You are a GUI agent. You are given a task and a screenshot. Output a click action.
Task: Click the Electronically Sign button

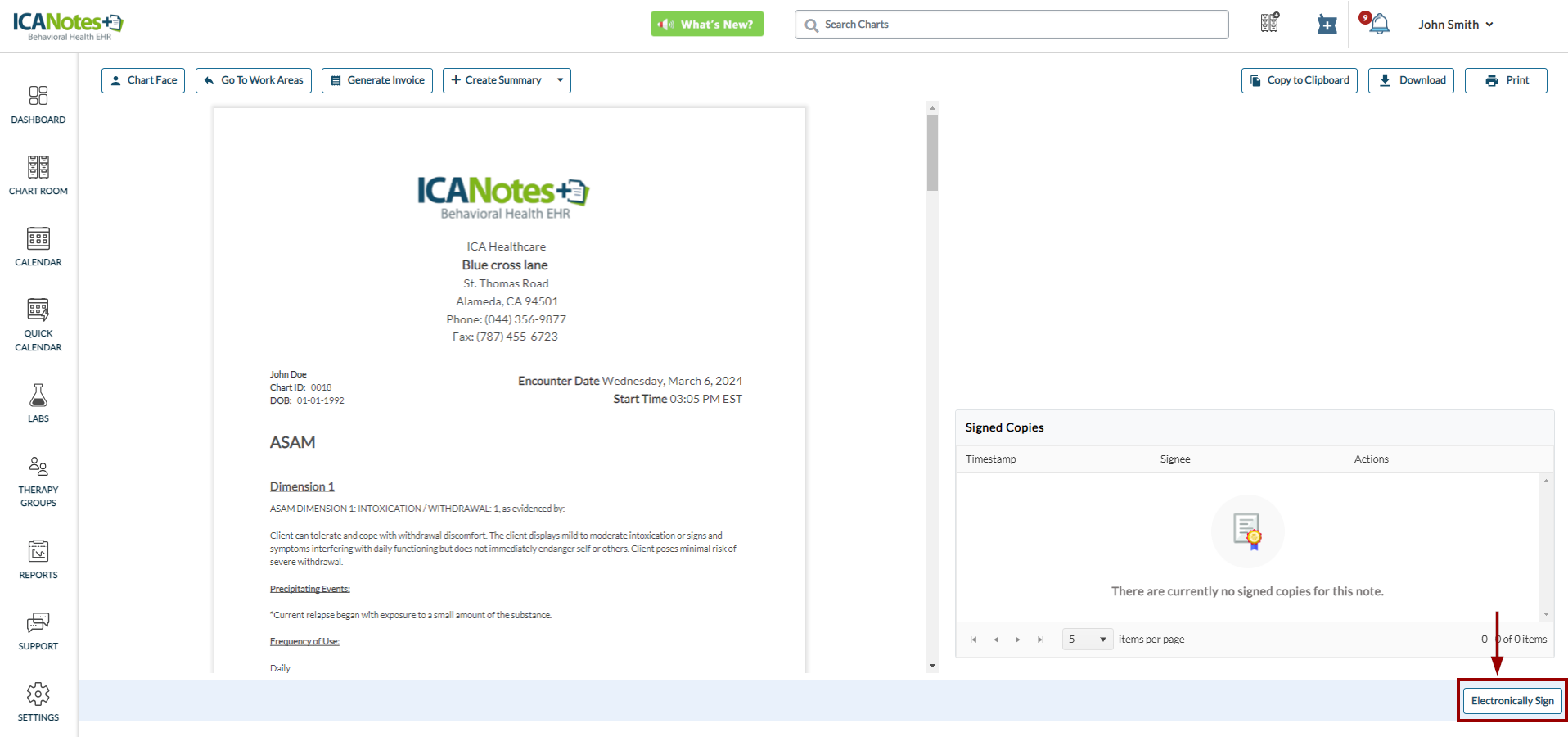pyautogui.click(x=1512, y=701)
